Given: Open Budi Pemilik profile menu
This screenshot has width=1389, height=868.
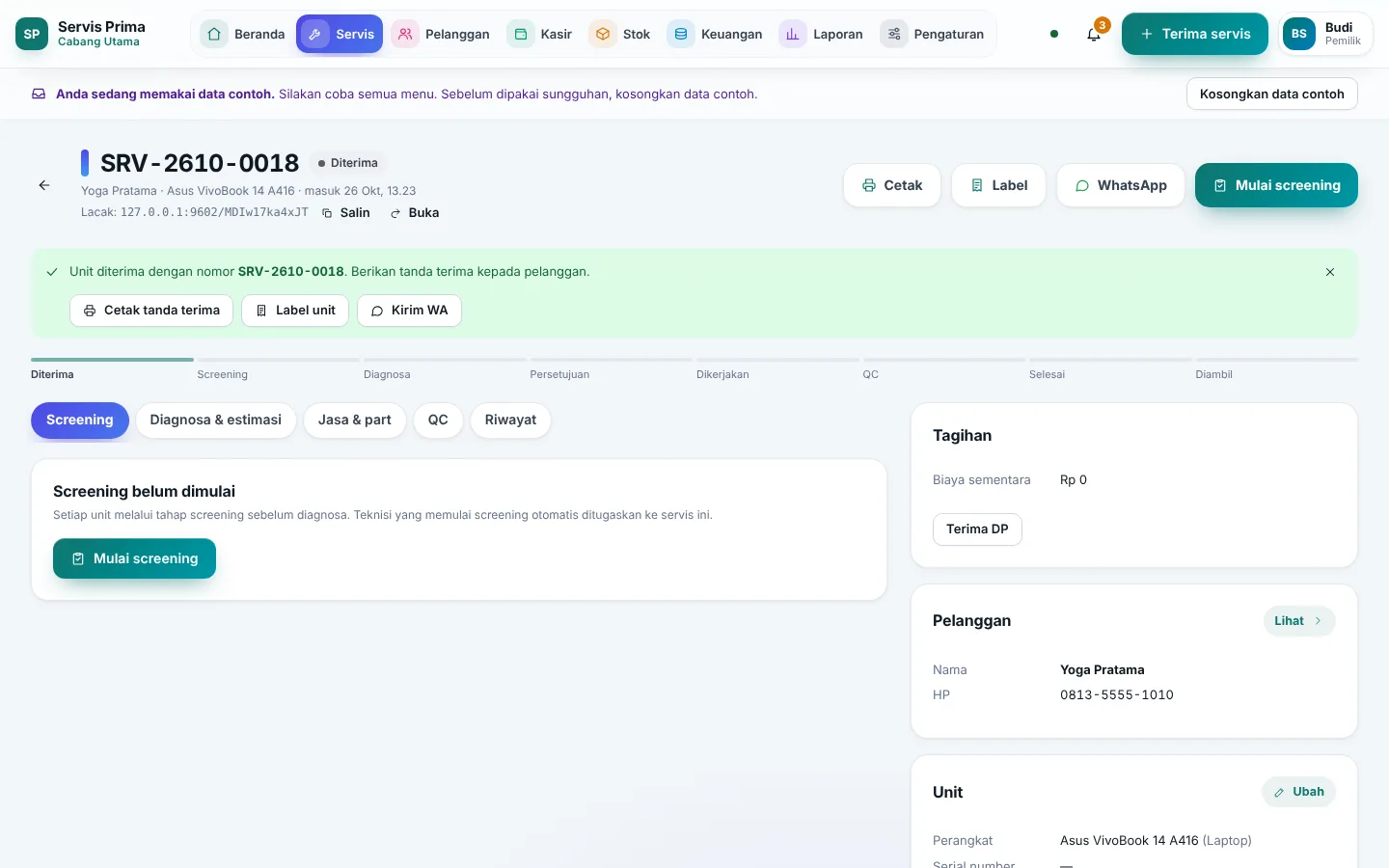Looking at the screenshot, I should (x=1325, y=34).
